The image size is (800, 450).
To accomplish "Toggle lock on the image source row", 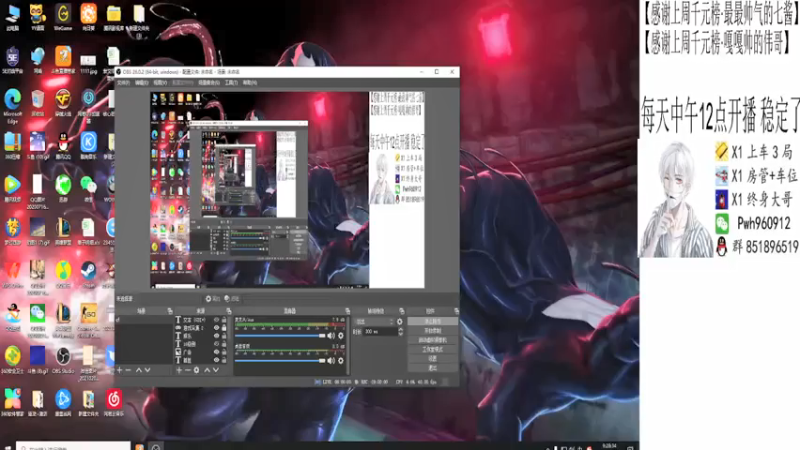I will point(224,352).
